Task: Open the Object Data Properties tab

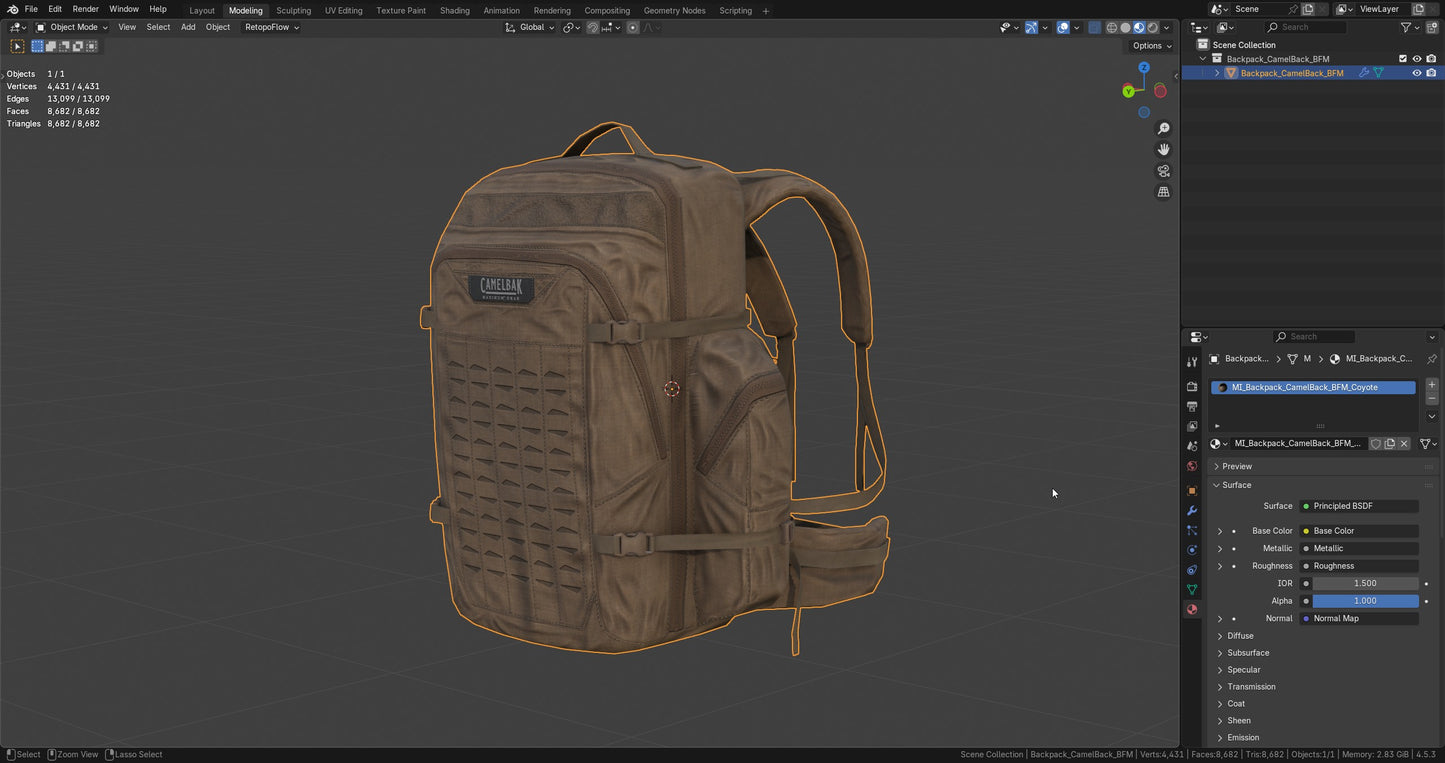Action: [x=1191, y=589]
